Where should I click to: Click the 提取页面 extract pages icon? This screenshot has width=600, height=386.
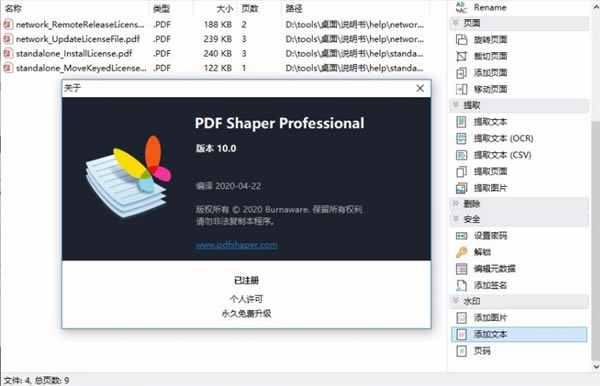pos(461,171)
